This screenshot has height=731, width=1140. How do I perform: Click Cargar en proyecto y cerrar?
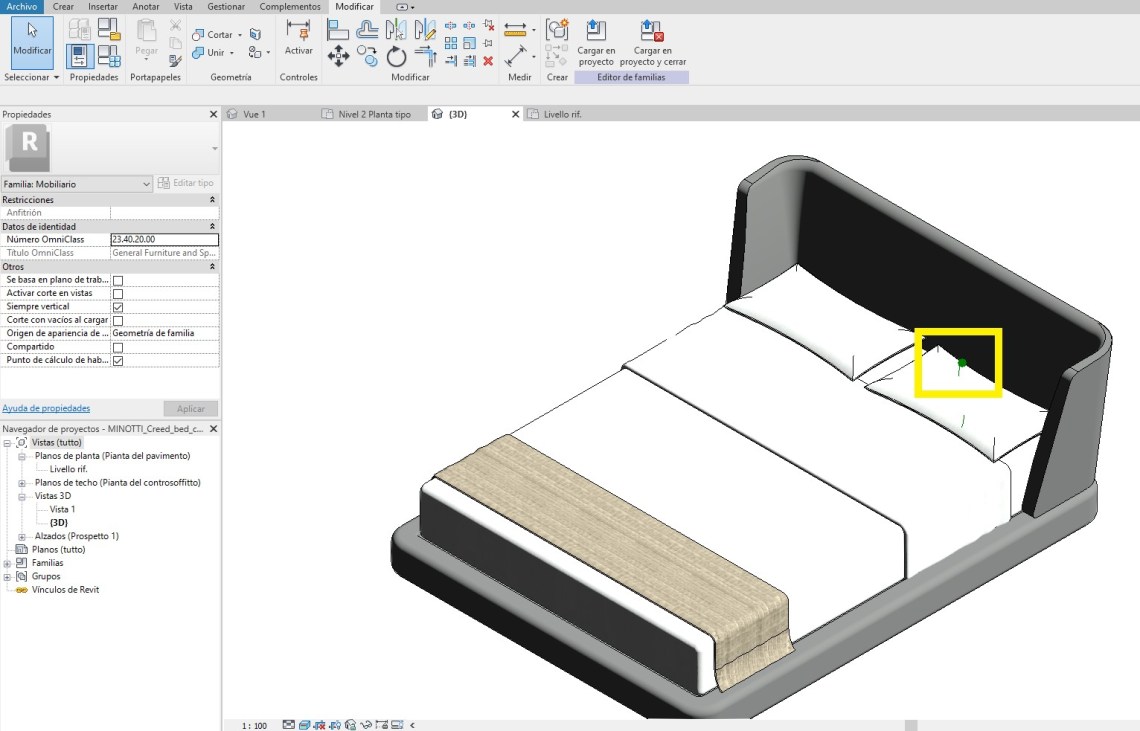652,40
